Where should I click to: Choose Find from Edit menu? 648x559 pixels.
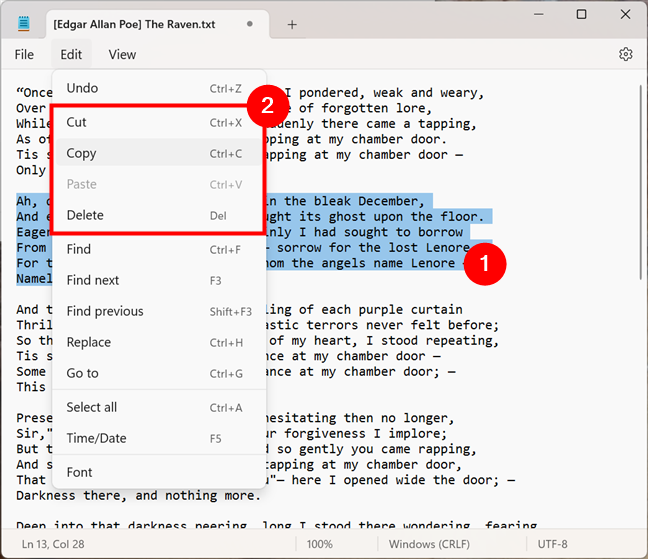click(x=159, y=249)
